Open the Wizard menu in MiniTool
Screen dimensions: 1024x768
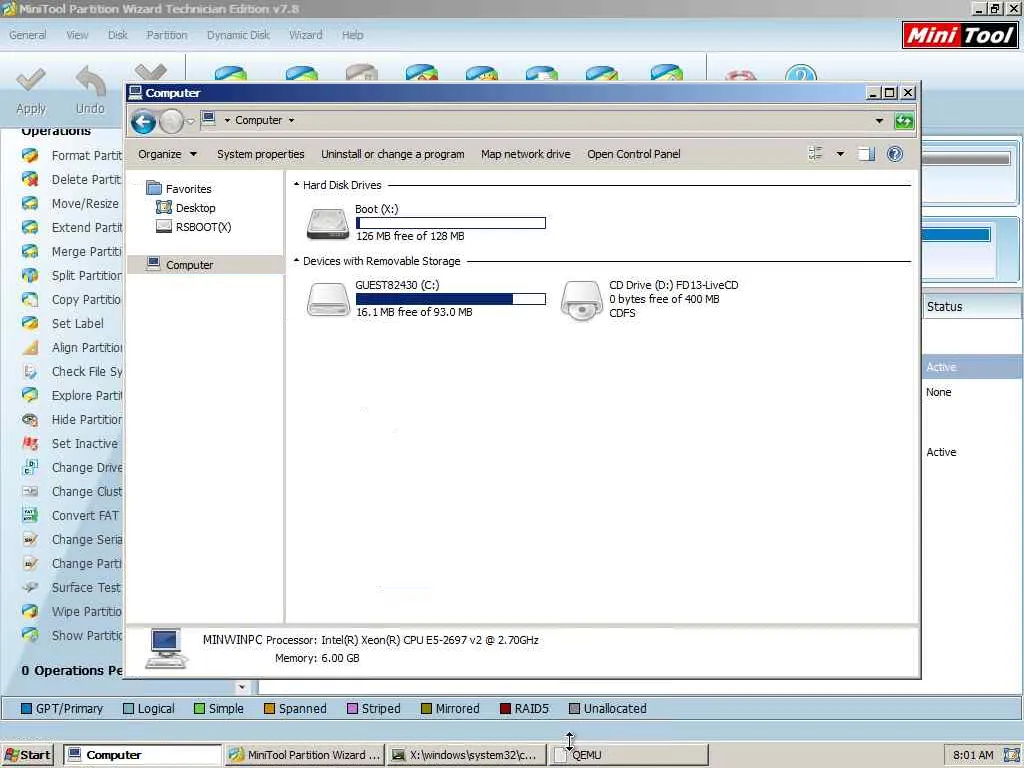click(306, 35)
